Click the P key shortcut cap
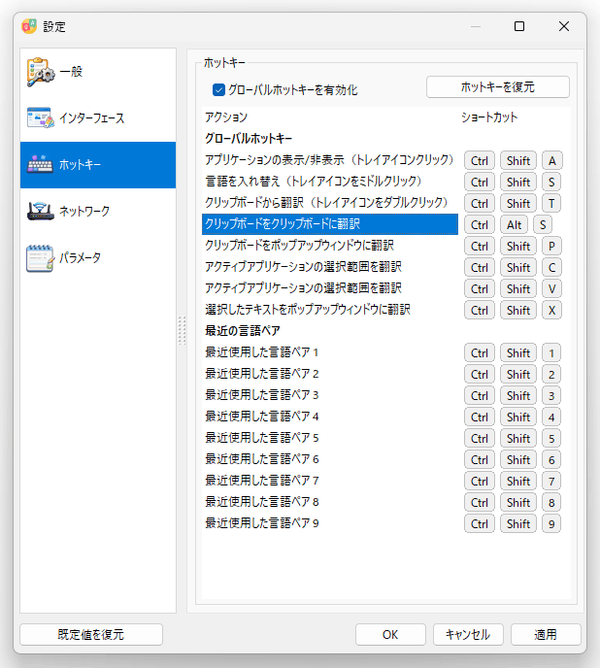This screenshot has height=668, width=600. (551, 246)
